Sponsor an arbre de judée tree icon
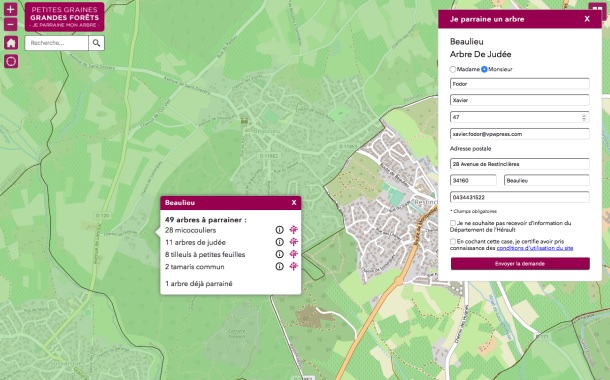Screen dimensions: 610x380 (294, 242)
